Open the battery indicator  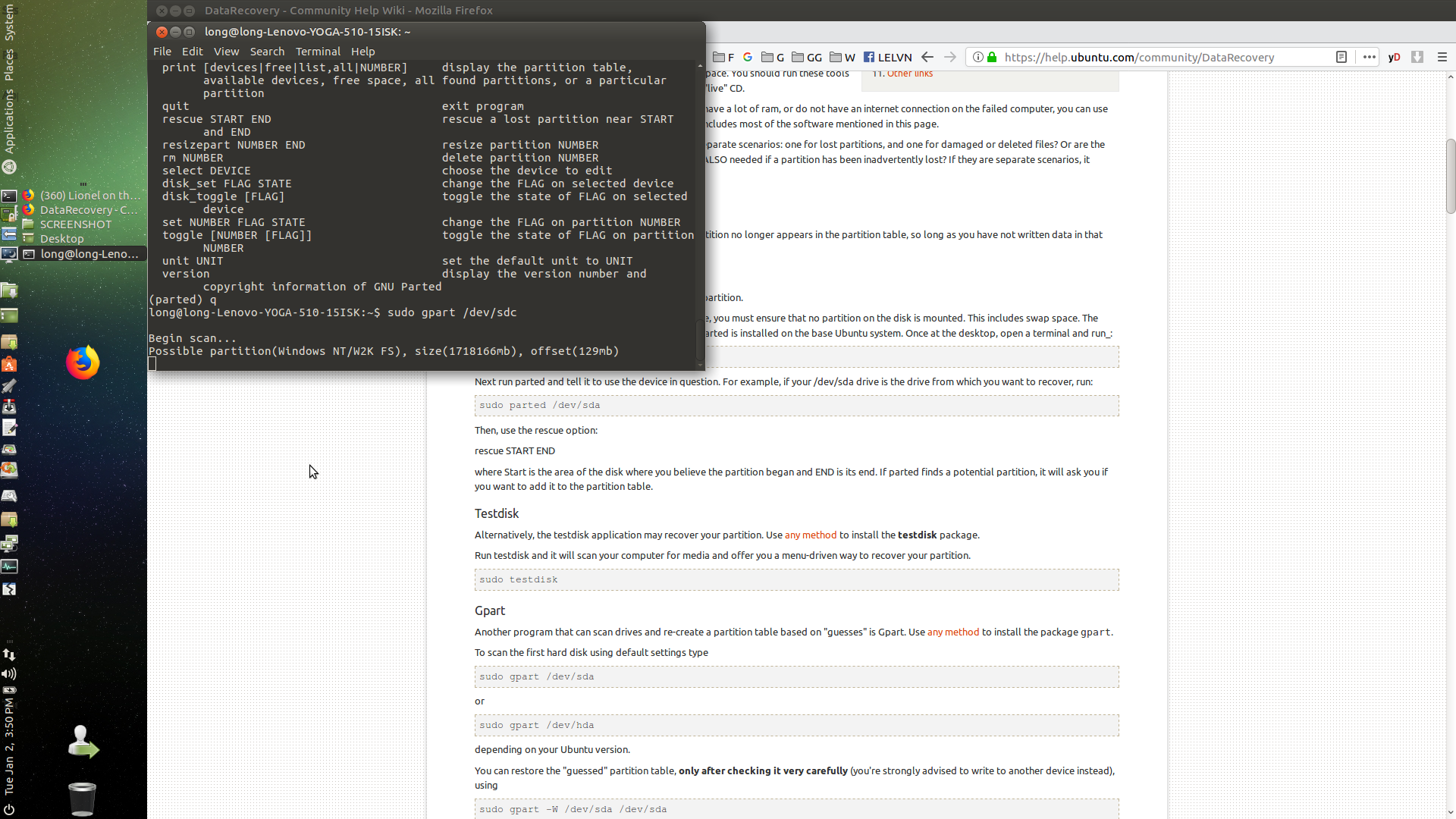coord(9,690)
